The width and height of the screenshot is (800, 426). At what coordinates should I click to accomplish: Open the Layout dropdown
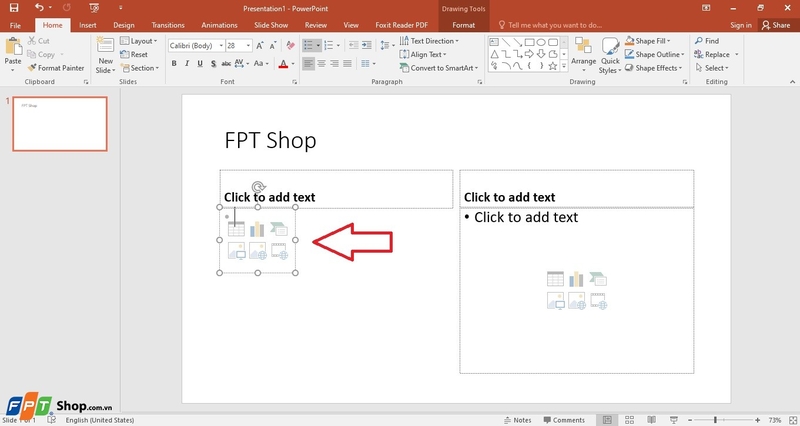(x=139, y=41)
